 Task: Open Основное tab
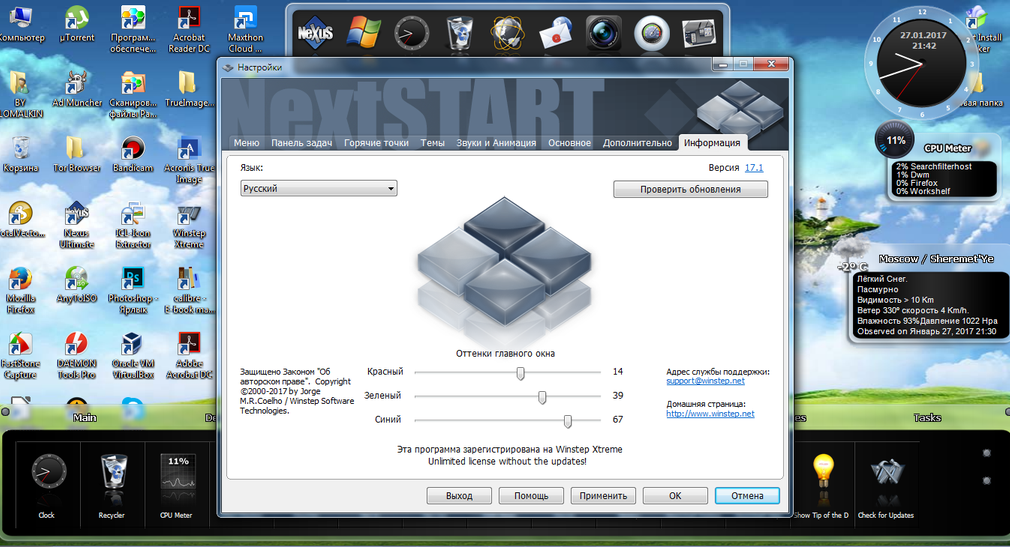pos(569,143)
